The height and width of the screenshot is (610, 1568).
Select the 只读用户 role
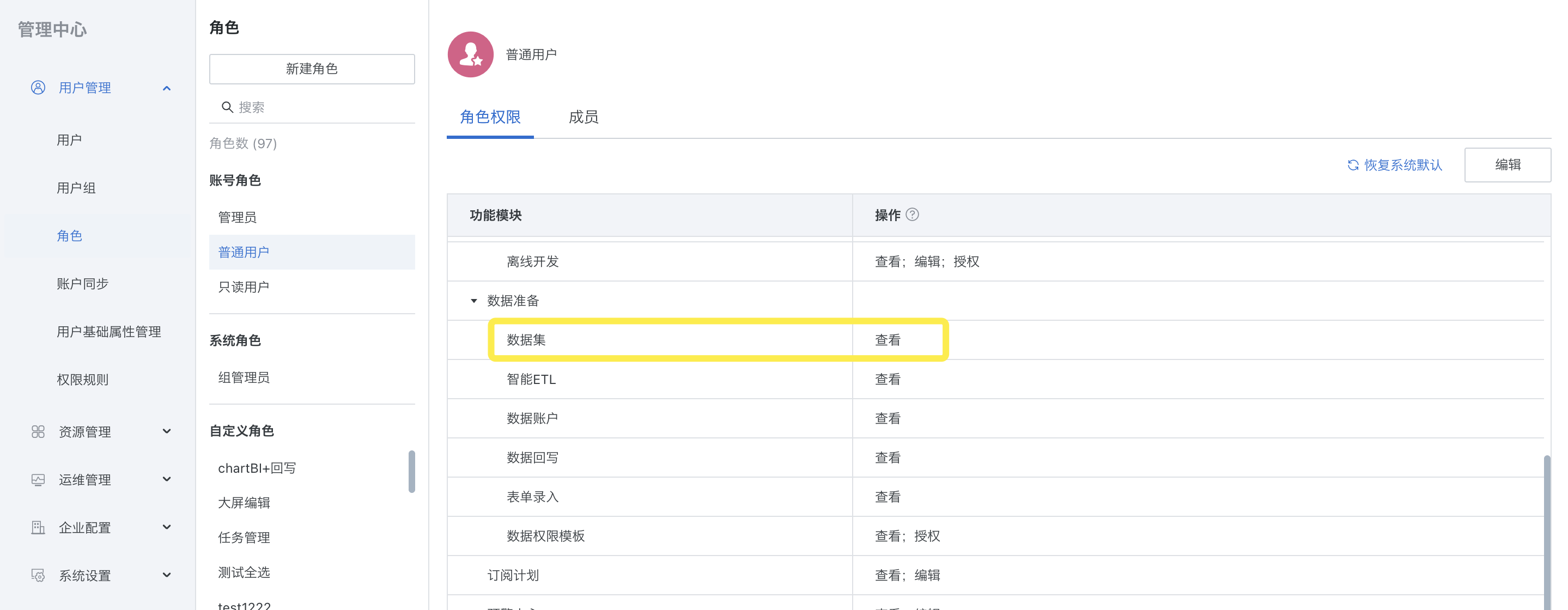pyautogui.click(x=312, y=286)
